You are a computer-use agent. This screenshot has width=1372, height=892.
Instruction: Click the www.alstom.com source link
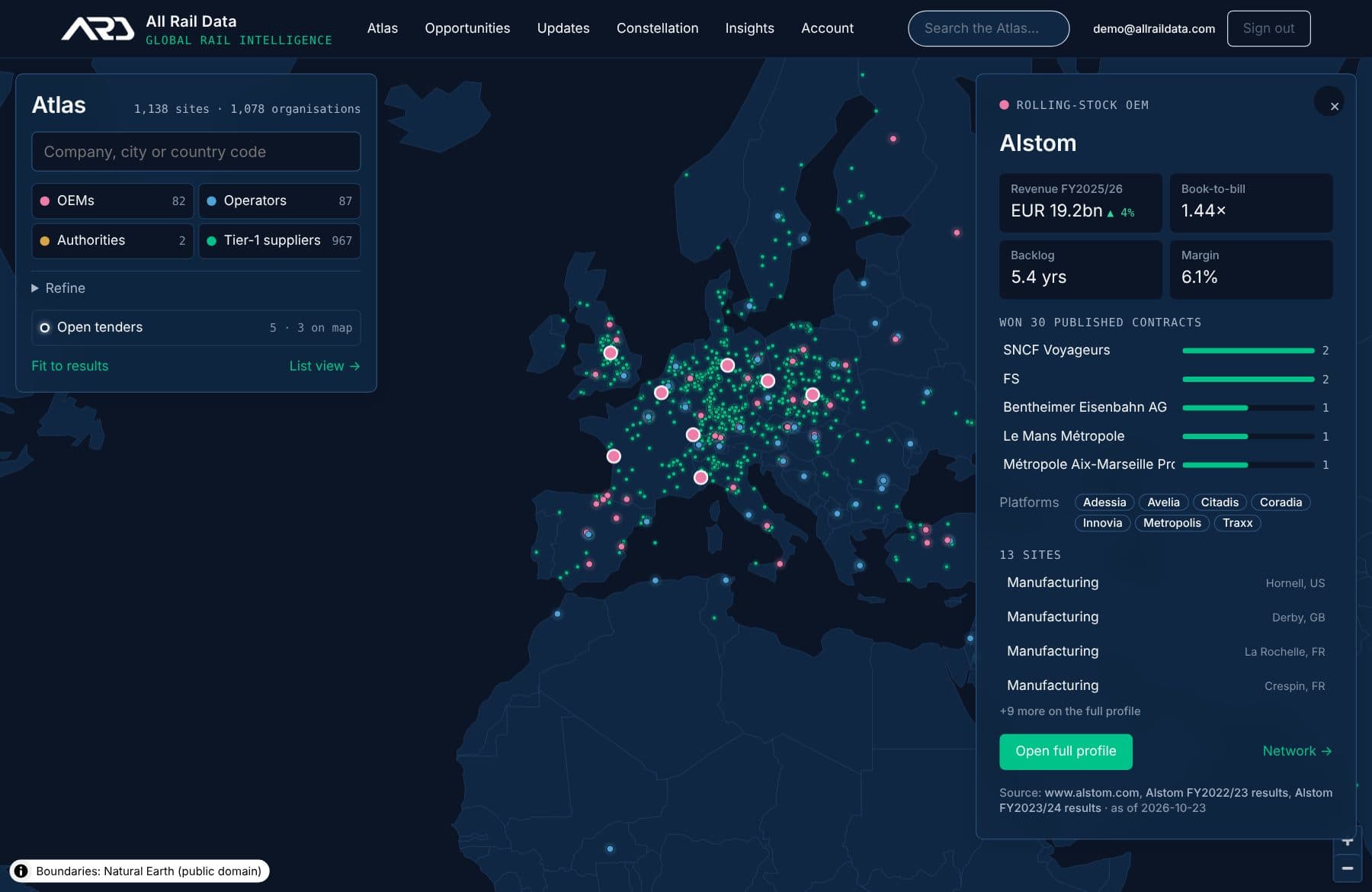[x=1092, y=793]
